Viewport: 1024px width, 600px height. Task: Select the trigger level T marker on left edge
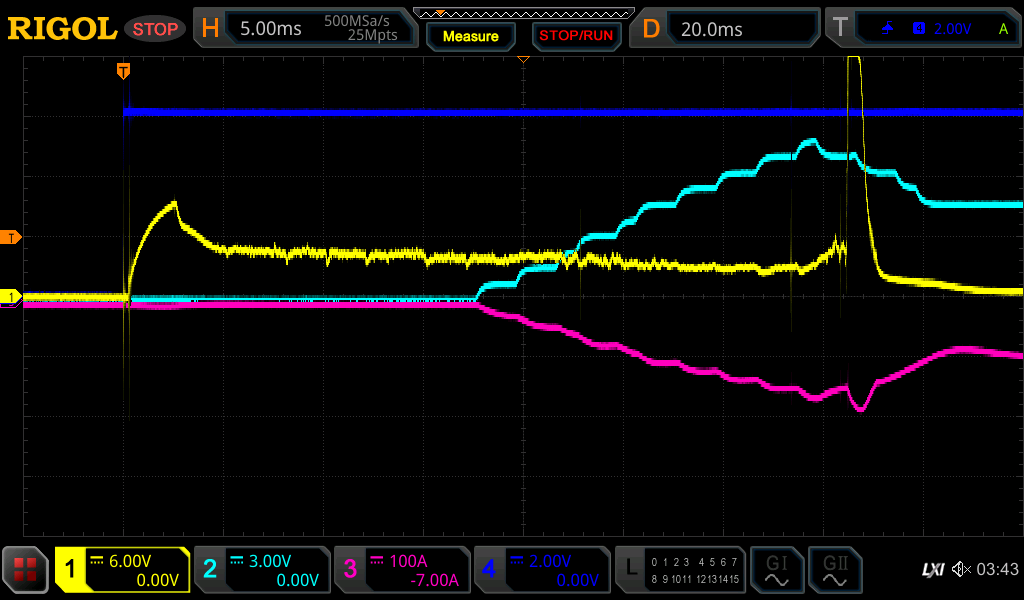[12, 237]
